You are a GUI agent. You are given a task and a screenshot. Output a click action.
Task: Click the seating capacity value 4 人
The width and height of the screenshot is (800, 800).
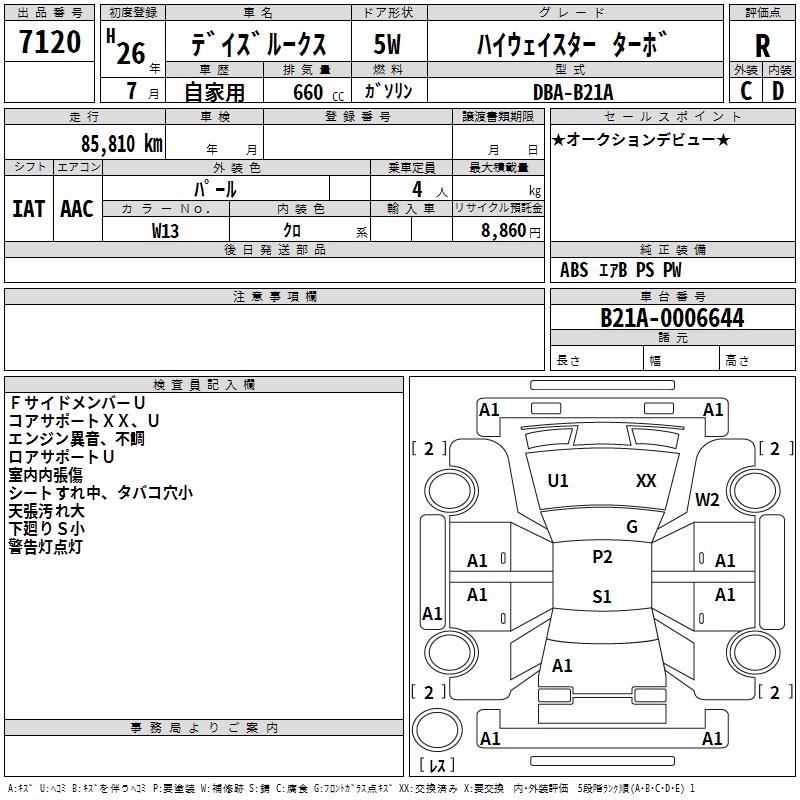[x=430, y=189]
